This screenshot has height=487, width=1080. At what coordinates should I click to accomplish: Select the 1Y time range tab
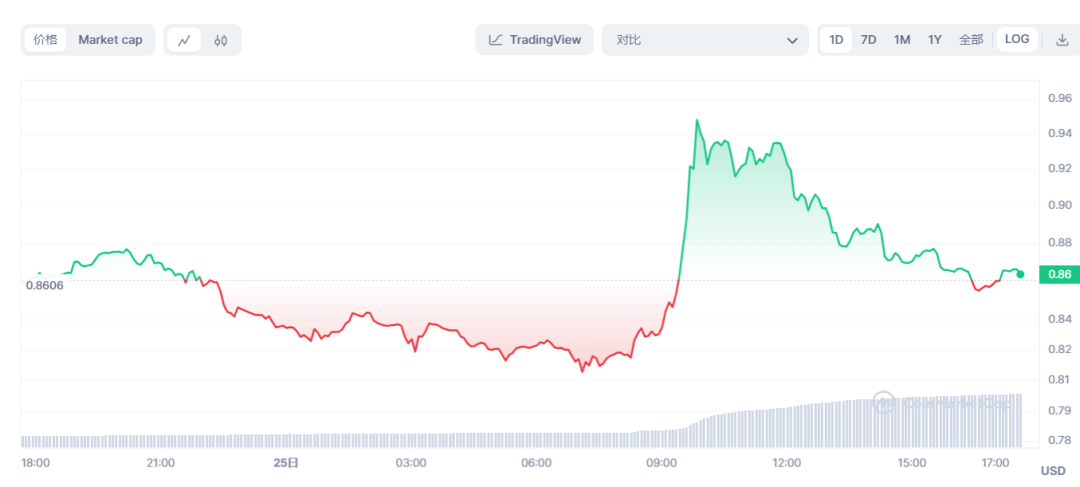pos(935,40)
